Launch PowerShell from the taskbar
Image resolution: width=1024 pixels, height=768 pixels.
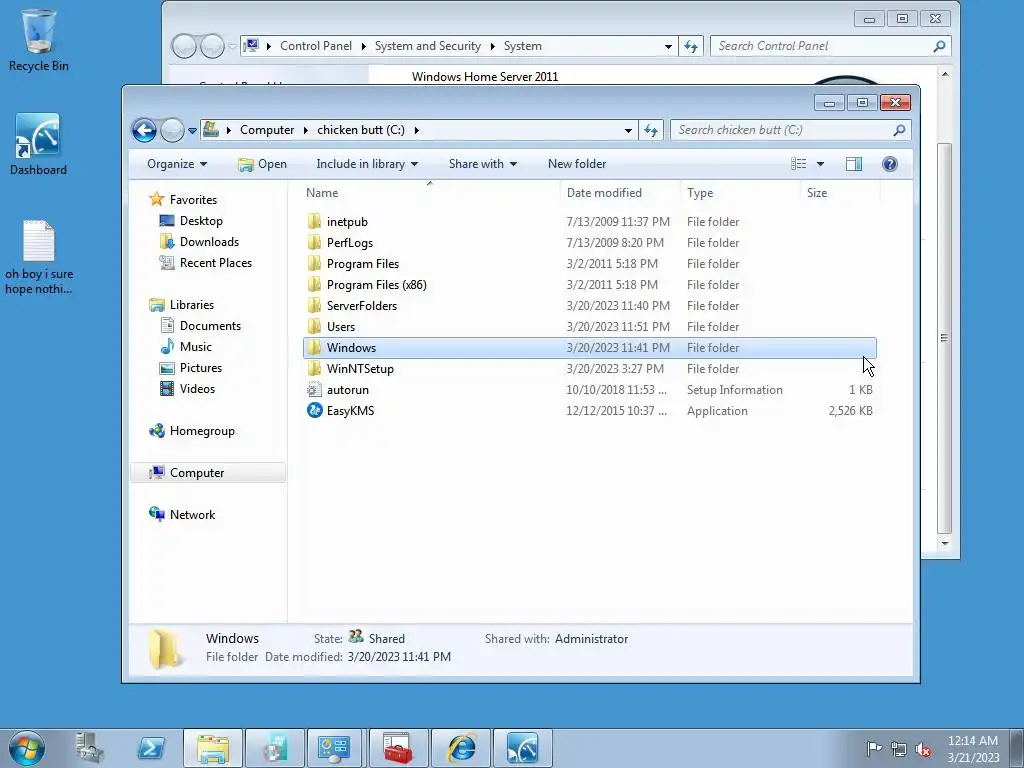151,748
